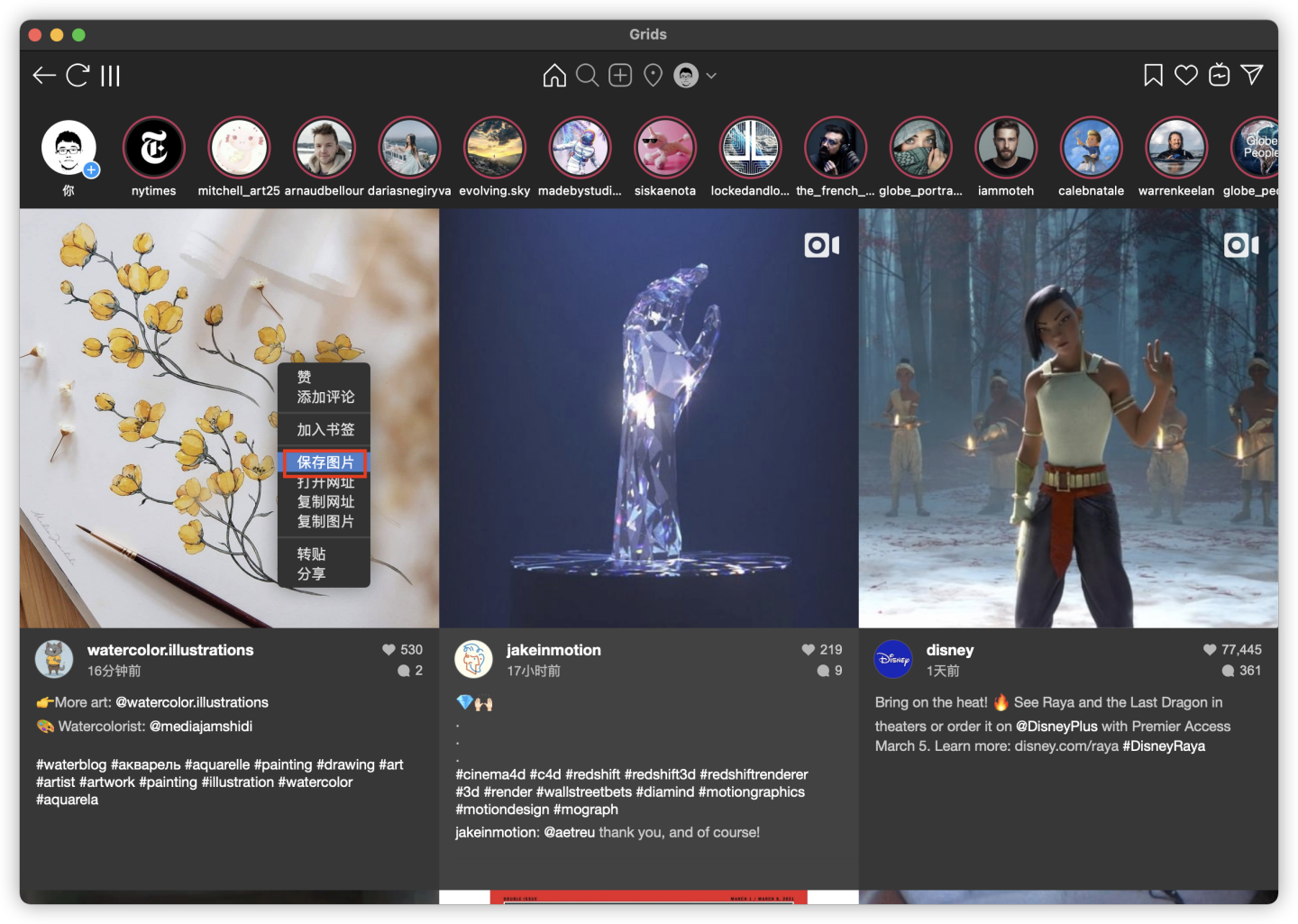Open the @DisneyPlus mention
This screenshot has height=924, width=1298.
coord(1056,727)
